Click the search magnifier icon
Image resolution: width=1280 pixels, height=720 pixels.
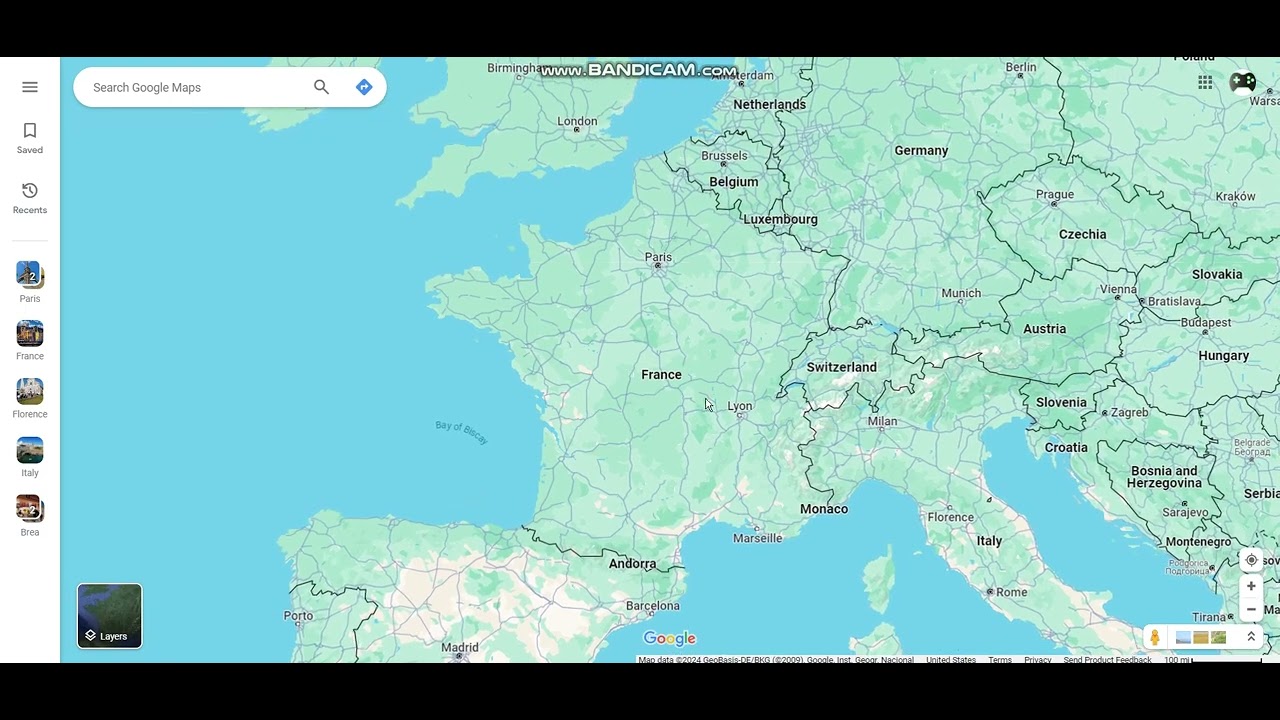(x=321, y=87)
